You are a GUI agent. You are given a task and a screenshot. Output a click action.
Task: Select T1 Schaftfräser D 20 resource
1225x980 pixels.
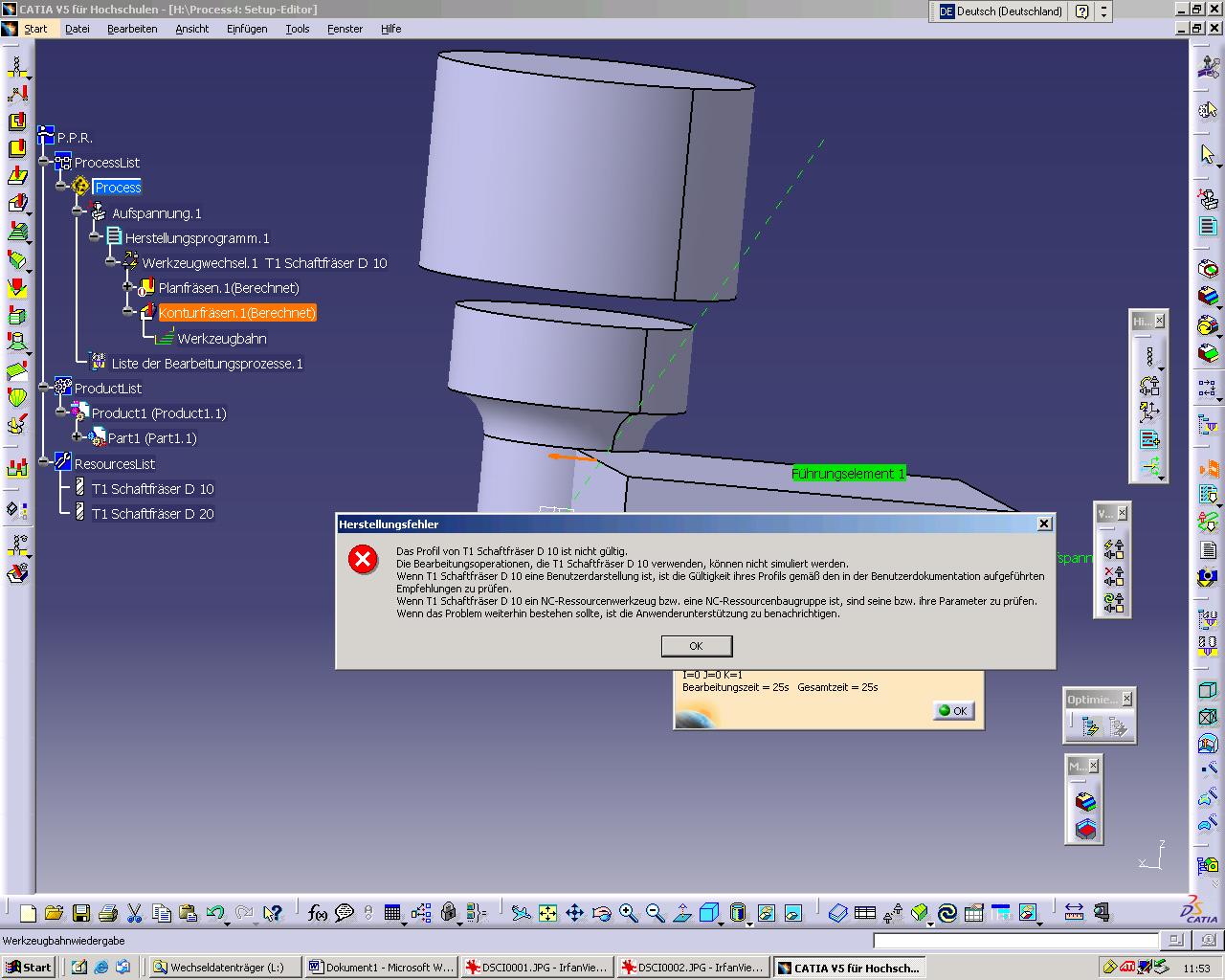pos(152,513)
